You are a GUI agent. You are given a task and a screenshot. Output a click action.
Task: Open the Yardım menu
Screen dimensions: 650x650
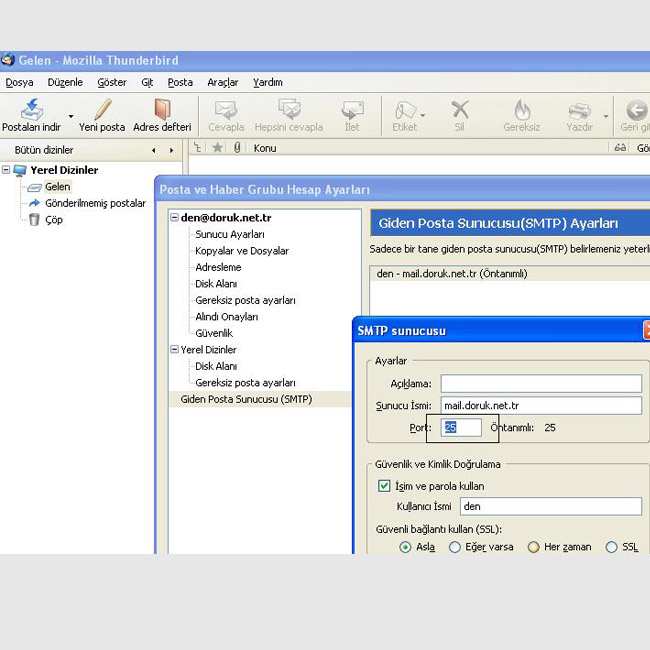(268, 82)
